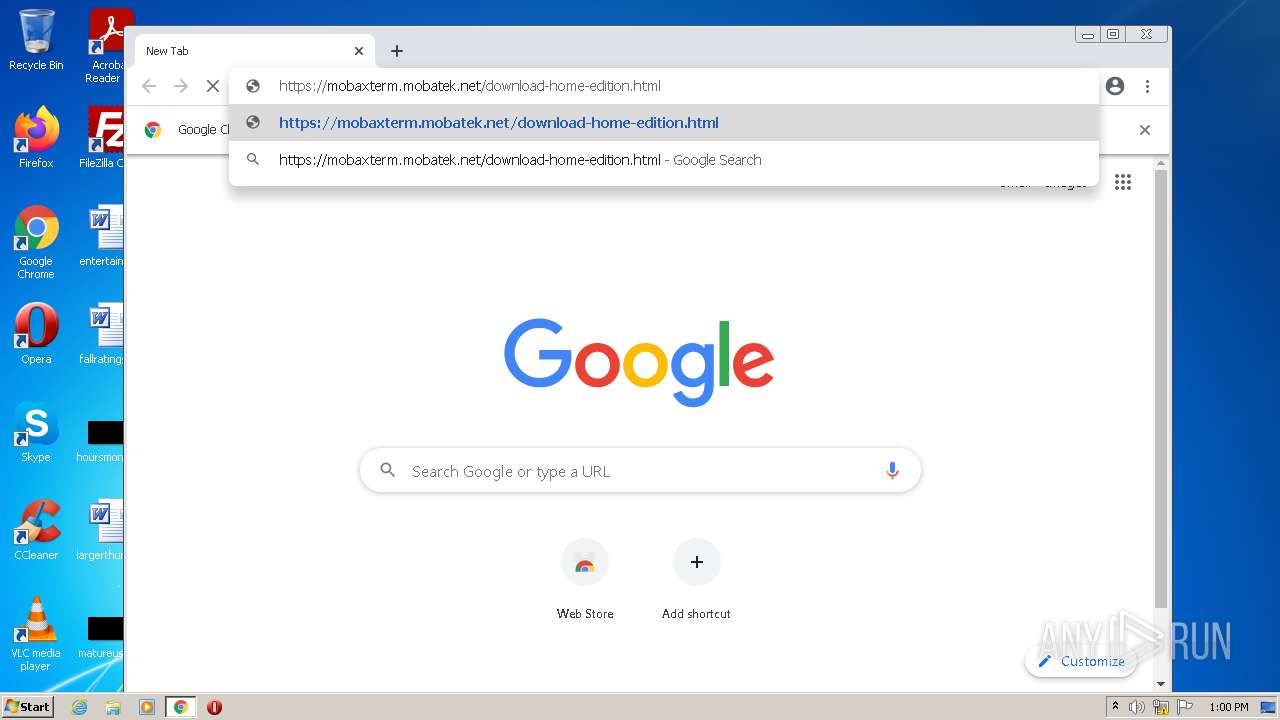Open Windows Media Player from the taskbar
Viewport: 1280px width, 720px height.
pyautogui.click(x=147, y=707)
